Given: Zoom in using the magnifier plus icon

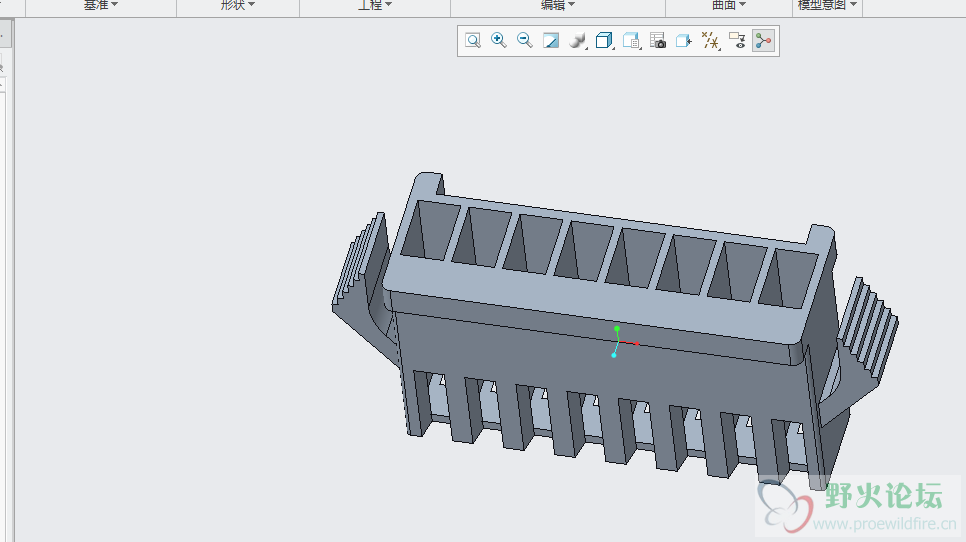Looking at the screenshot, I should [x=499, y=41].
